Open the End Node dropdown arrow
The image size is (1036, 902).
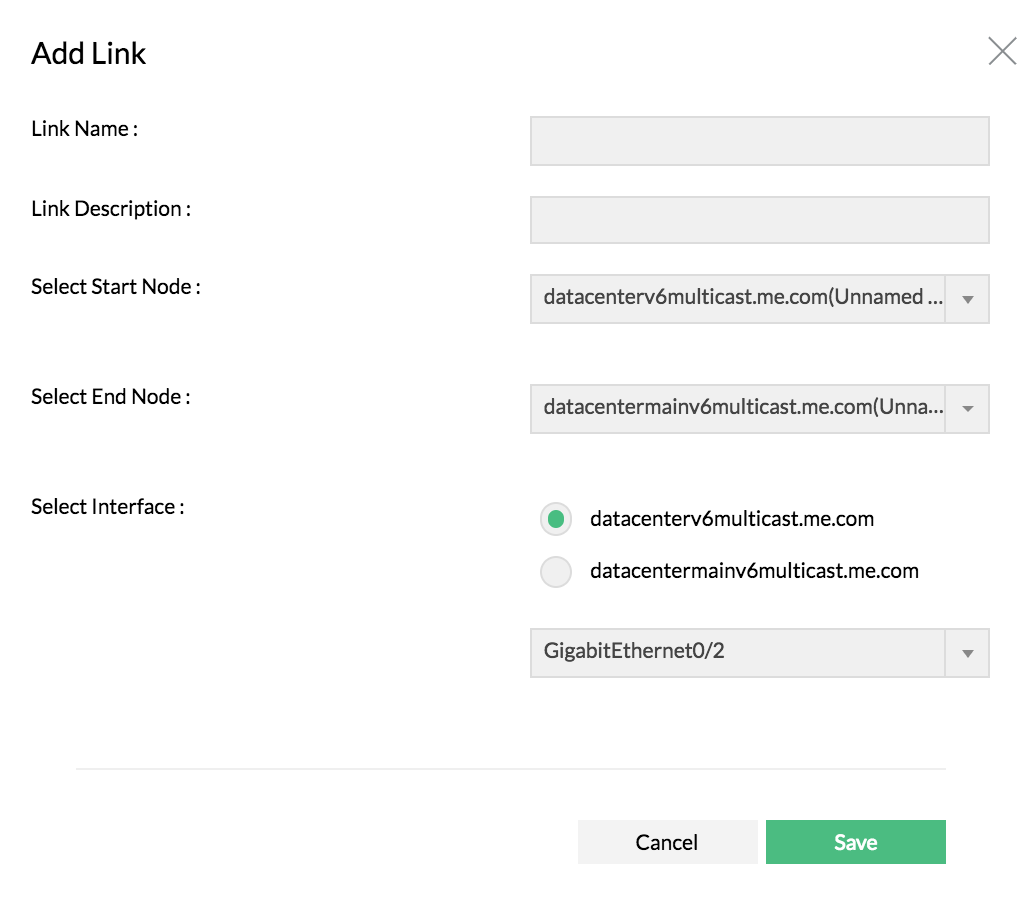tap(967, 409)
